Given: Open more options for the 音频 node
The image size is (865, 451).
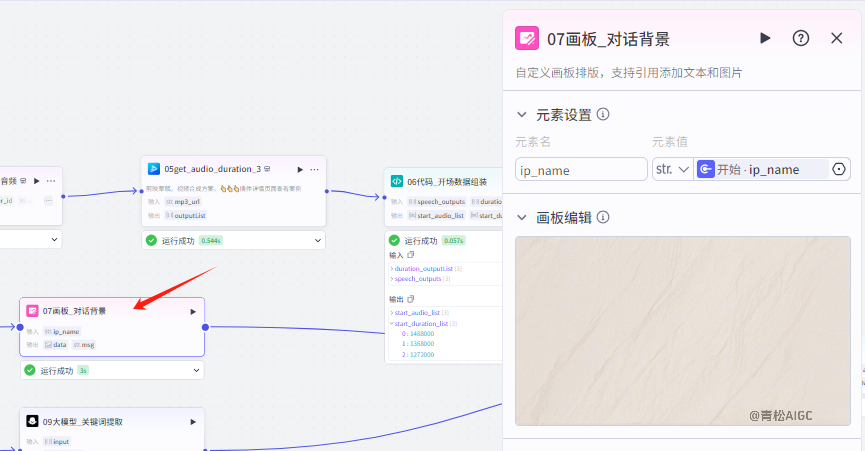Looking at the screenshot, I should pos(51,181).
